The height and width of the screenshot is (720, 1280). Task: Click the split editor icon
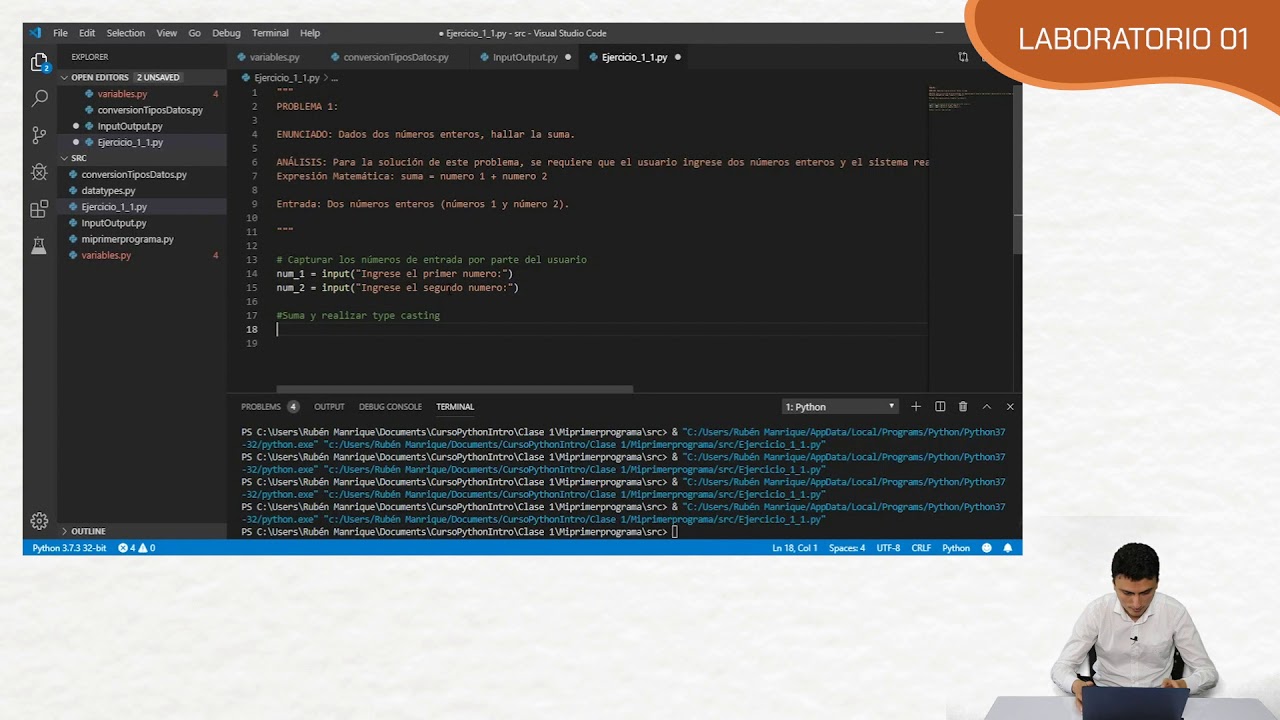point(963,57)
